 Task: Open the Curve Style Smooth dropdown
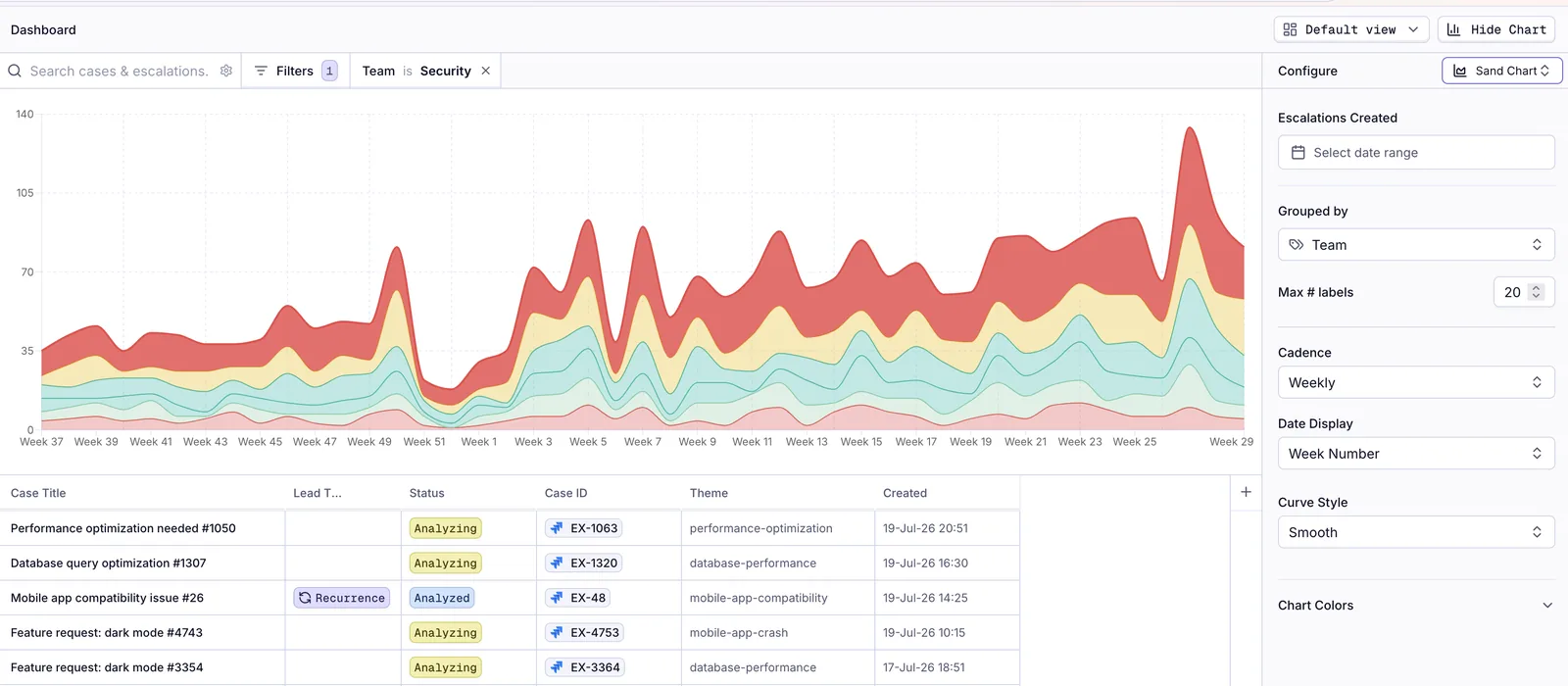[1416, 532]
